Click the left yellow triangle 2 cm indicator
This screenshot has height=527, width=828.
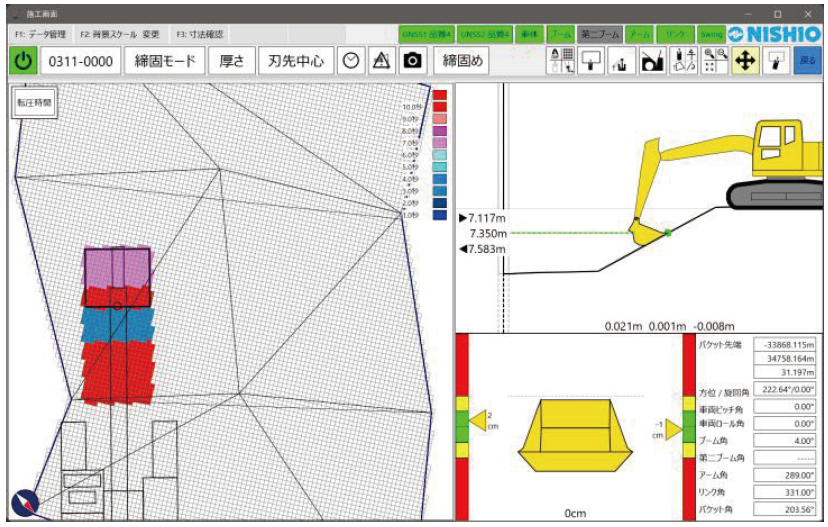(478, 421)
